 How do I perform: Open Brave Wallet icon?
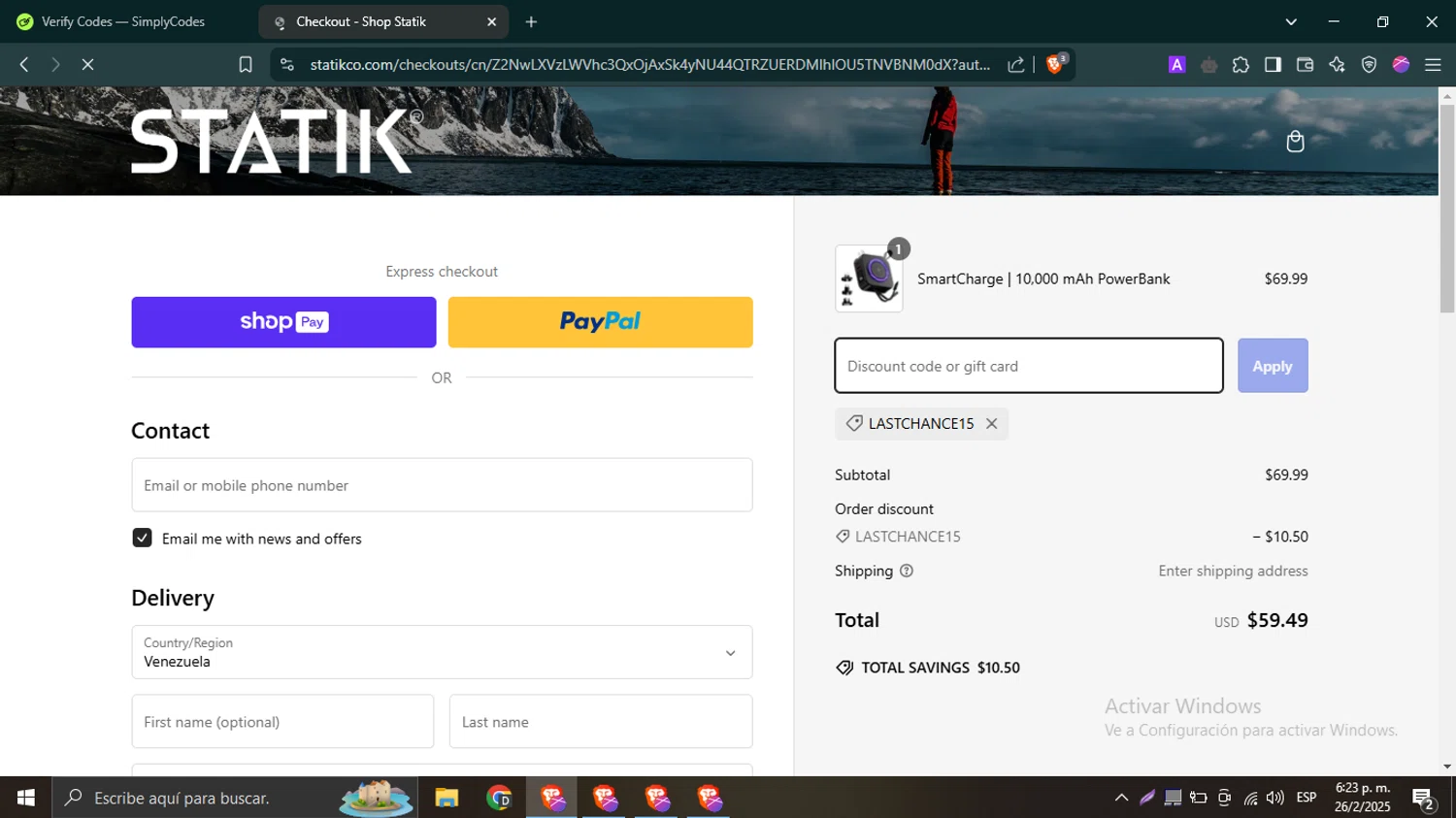pos(1305,64)
